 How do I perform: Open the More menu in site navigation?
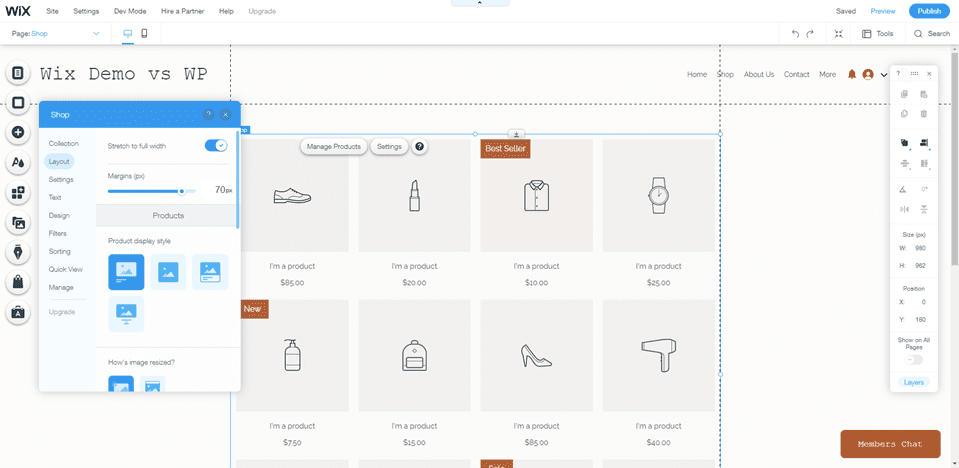[828, 74]
